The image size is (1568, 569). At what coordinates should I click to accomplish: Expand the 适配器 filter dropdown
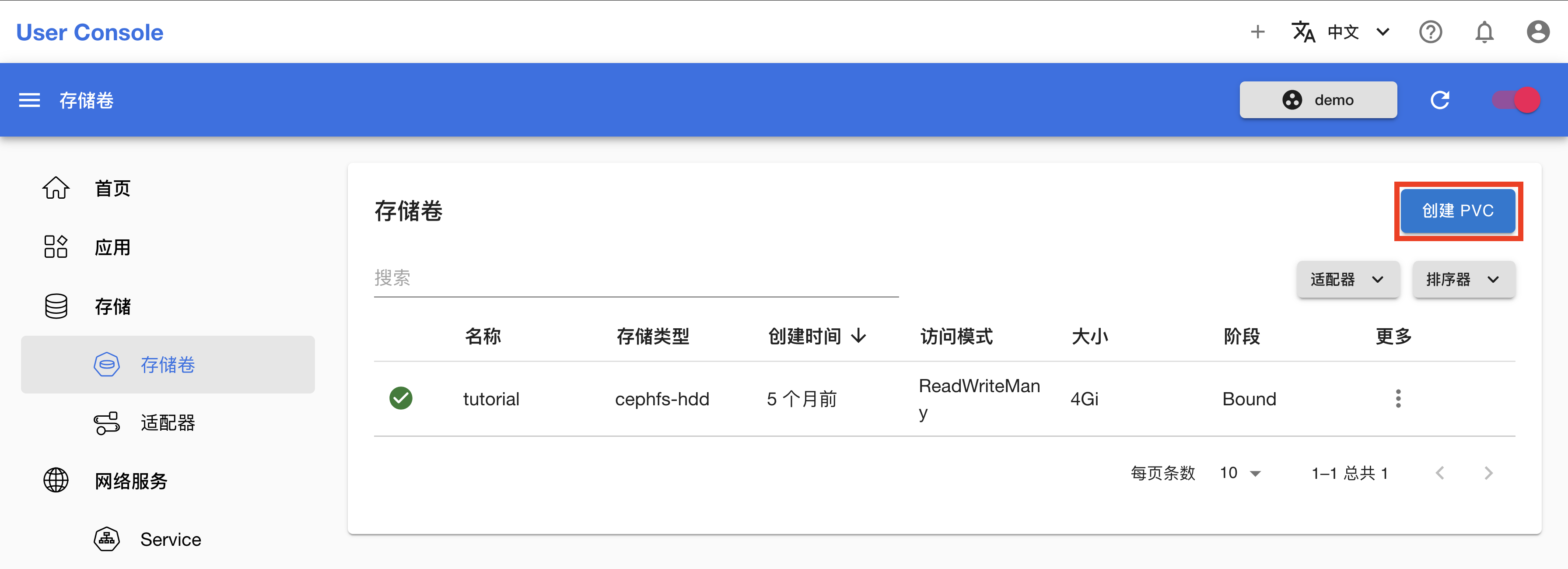click(1347, 280)
